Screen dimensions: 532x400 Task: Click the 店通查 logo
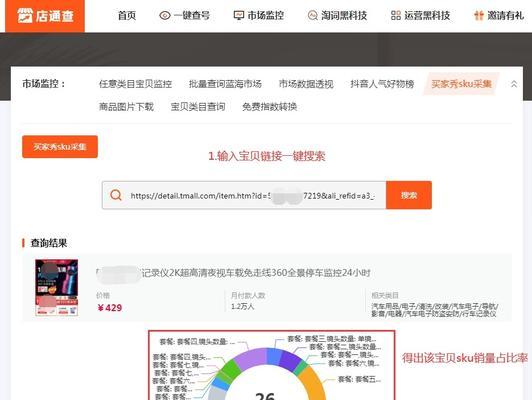(x=45, y=16)
